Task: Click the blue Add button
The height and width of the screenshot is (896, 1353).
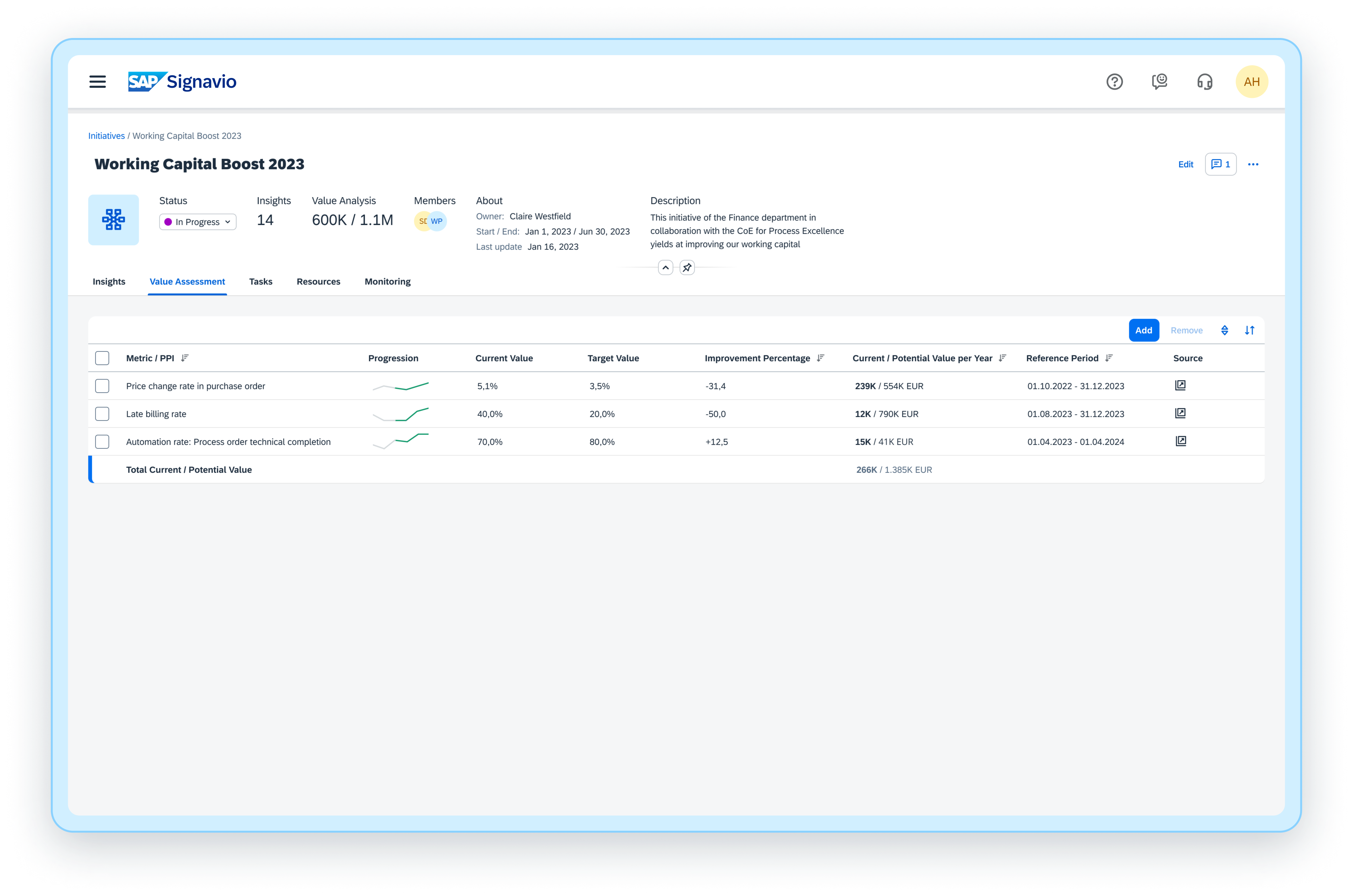Action: coord(1143,330)
